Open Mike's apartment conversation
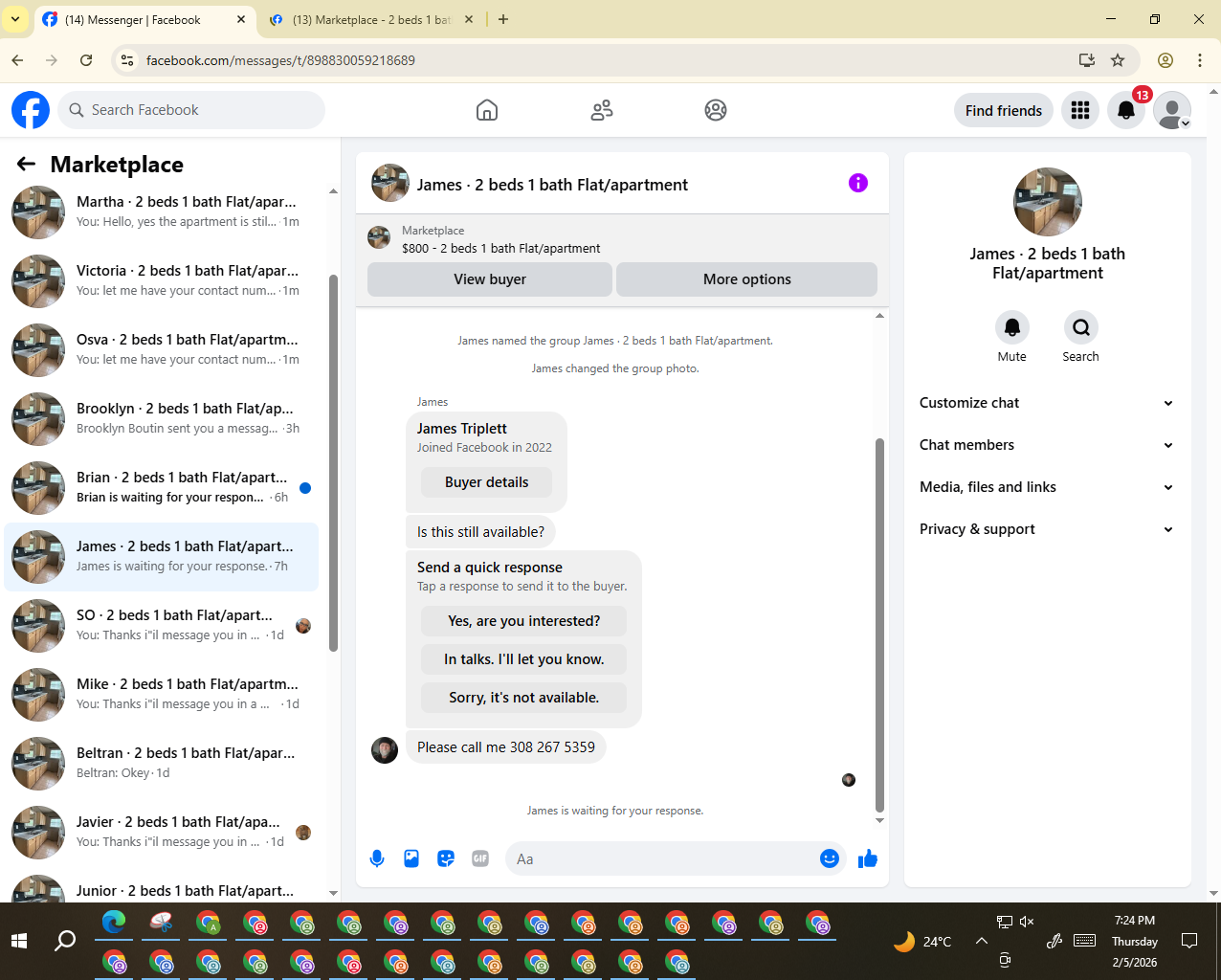The width and height of the screenshot is (1221, 980). tap(163, 694)
